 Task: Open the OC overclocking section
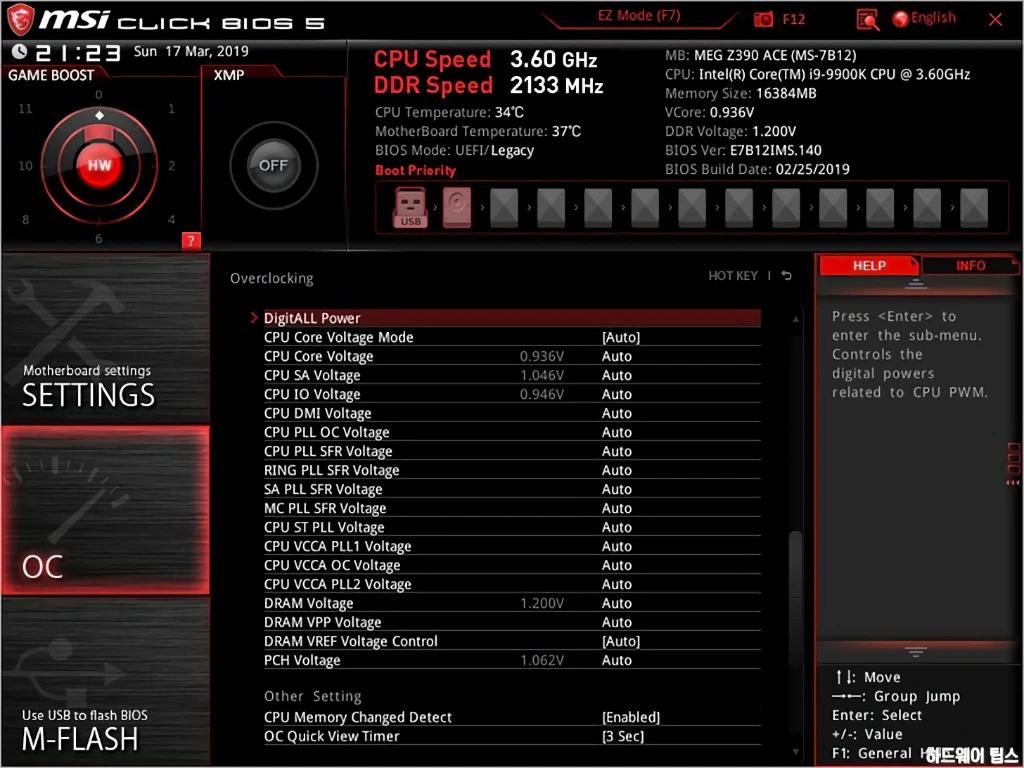coord(105,510)
